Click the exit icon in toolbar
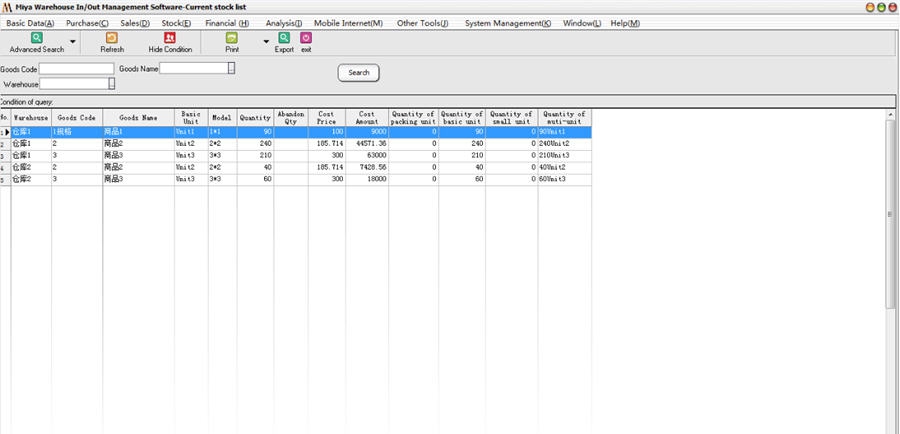The width and height of the screenshot is (900, 434). [306, 38]
